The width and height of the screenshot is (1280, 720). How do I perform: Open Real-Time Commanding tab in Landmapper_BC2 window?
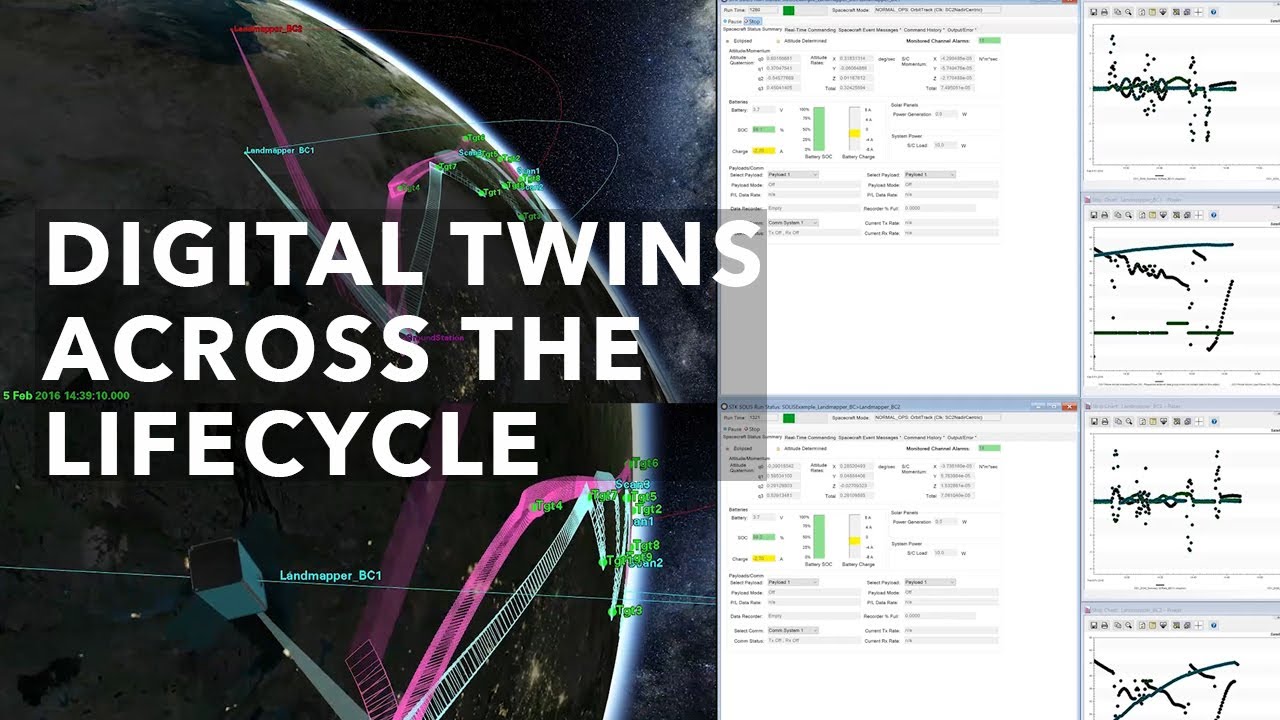coord(810,437)
